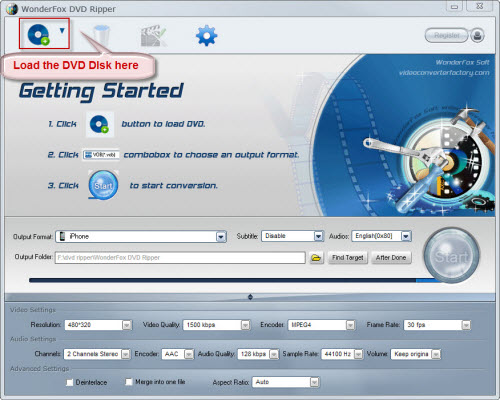
Task: Click the Register button
Action: (x=447, y=35)
